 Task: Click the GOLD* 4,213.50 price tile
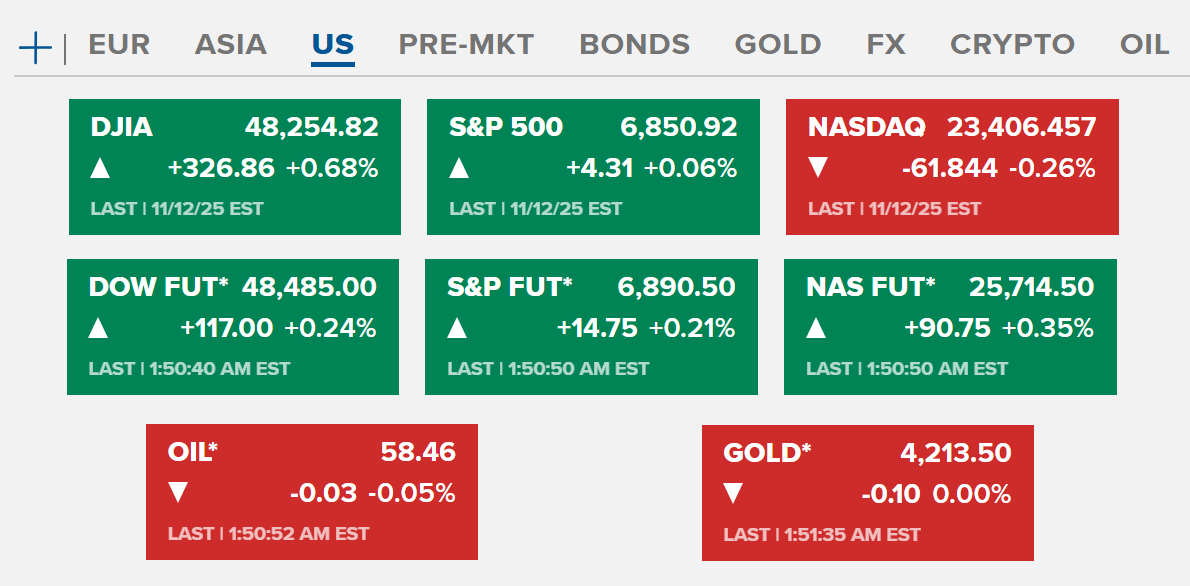tap(867, 493)
